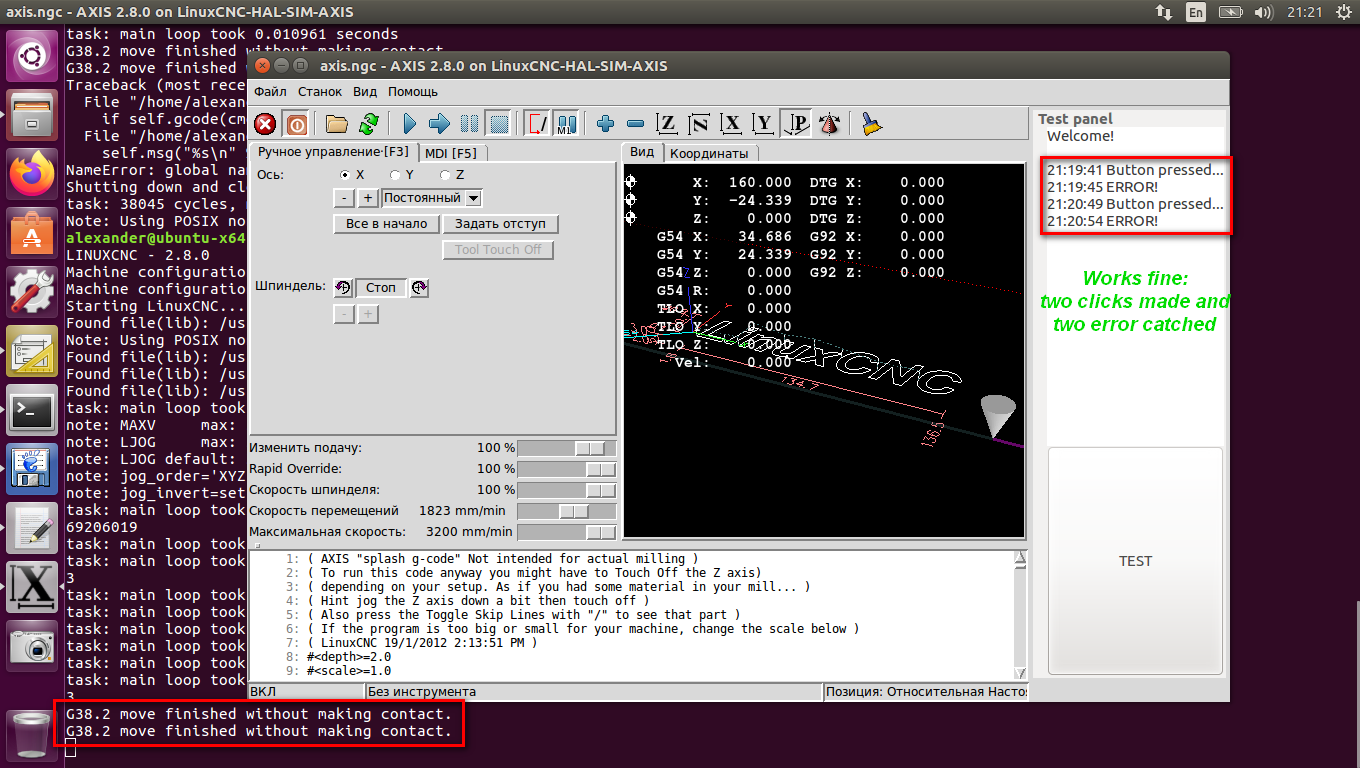1360x768 pixels.
Task: Open Terminal from the dock
Action: click(x=32, y=411)
